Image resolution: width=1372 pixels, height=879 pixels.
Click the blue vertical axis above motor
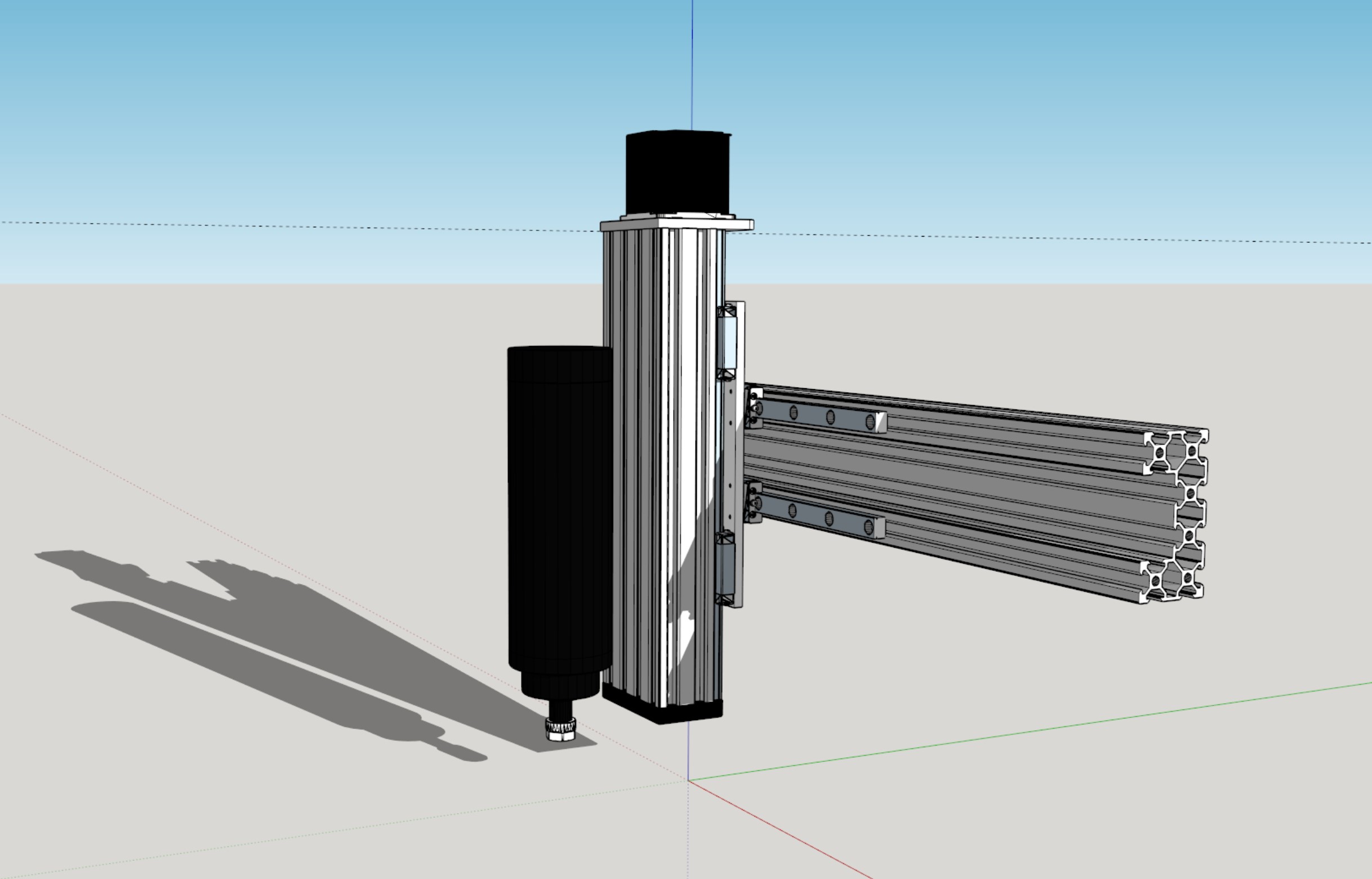[x=692, y=63]
